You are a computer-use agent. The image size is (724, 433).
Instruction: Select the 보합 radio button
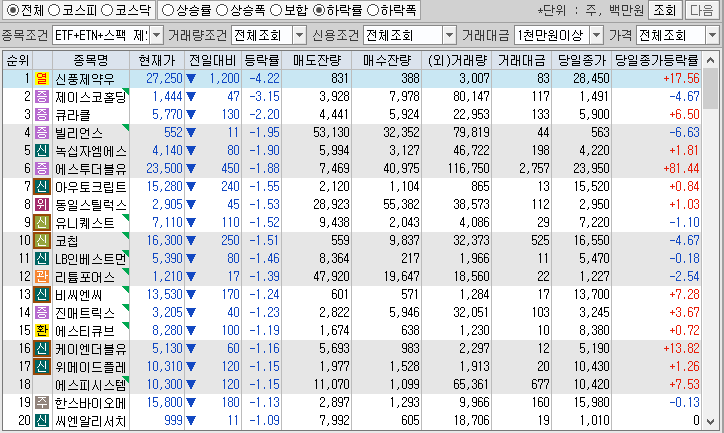(x=276, y=10)
